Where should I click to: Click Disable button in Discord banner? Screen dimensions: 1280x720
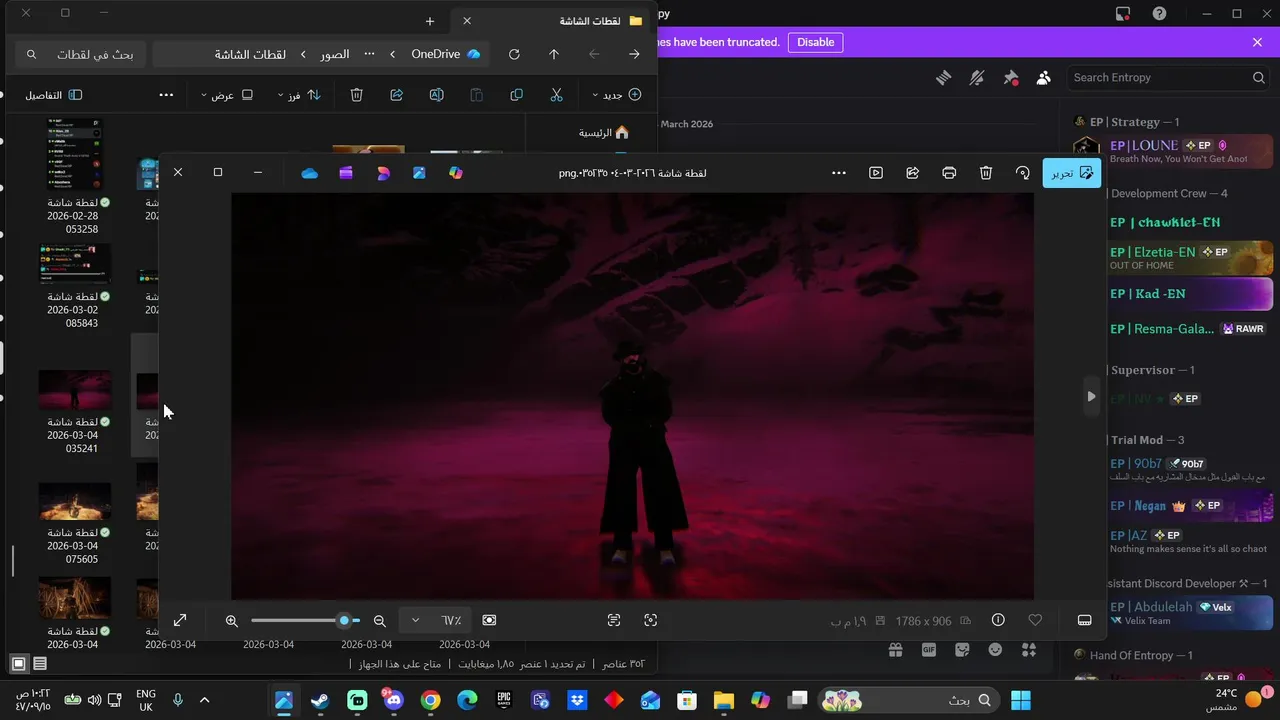(815, 42)
